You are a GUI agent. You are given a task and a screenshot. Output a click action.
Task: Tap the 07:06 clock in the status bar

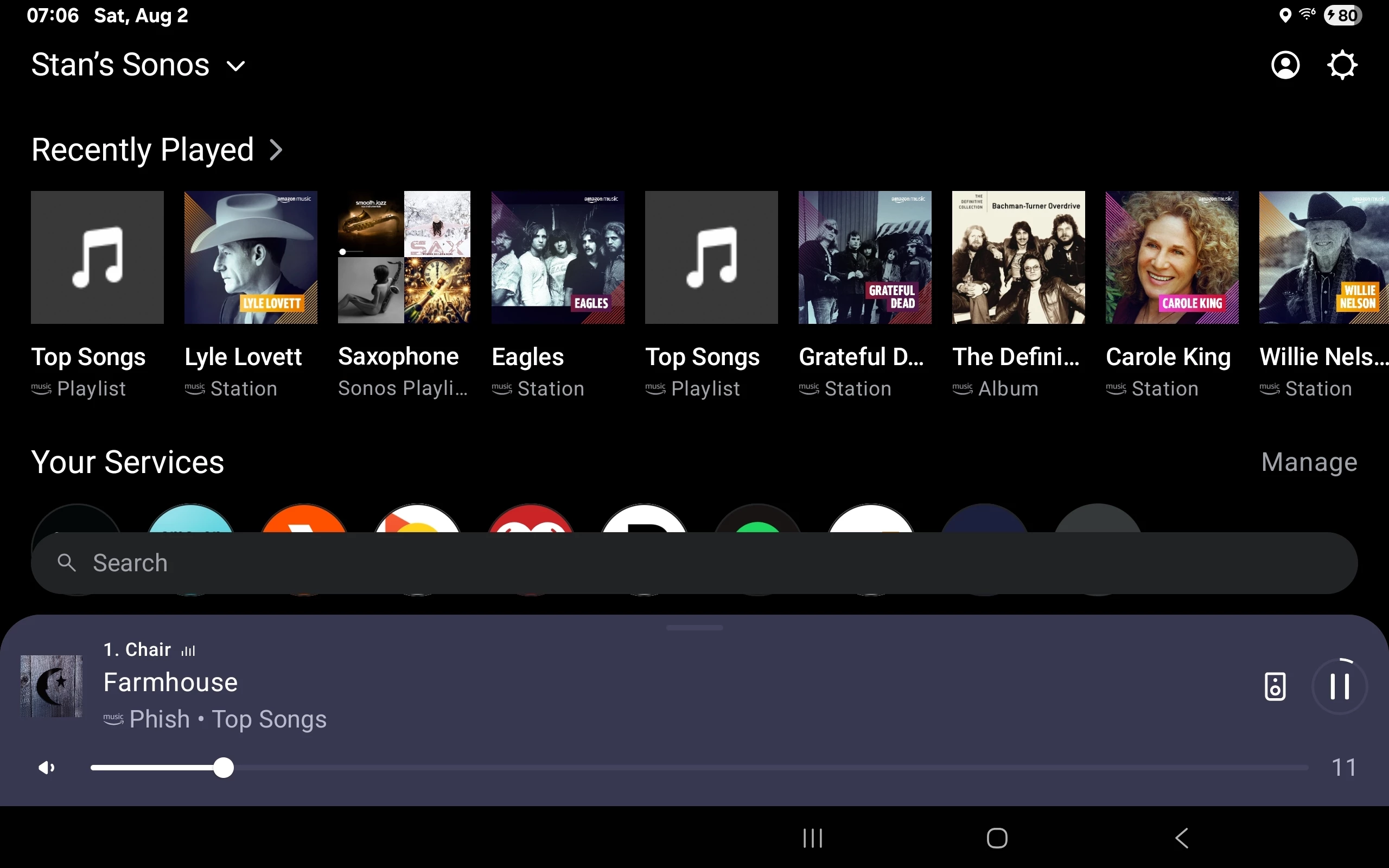click(x=53, y=16)
